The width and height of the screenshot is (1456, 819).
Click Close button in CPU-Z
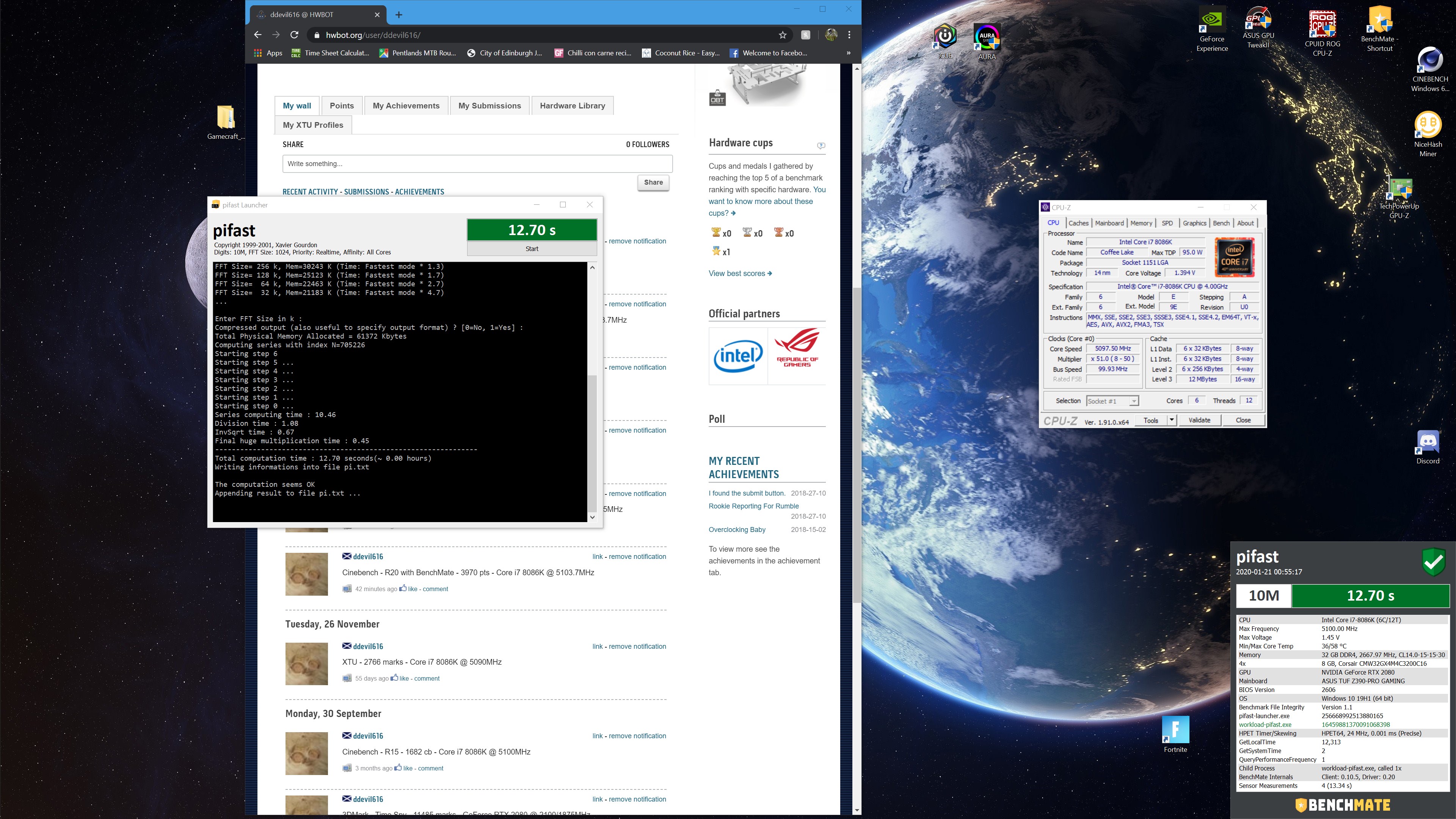[1243, 420]
